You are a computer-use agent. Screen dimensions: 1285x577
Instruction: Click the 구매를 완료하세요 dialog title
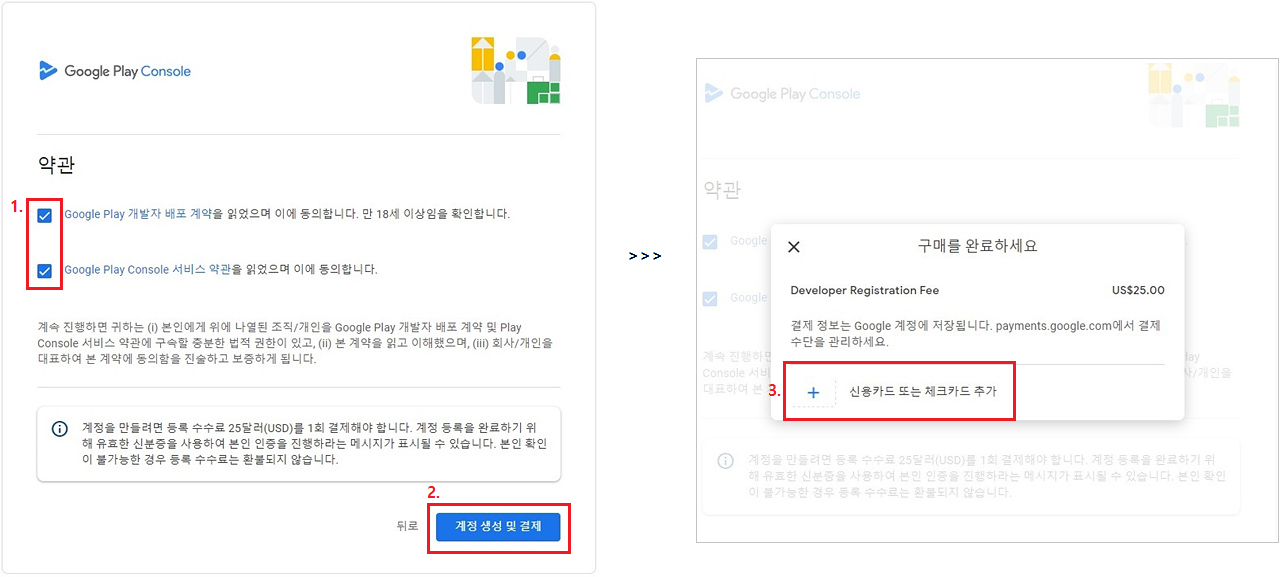click(977, 246)
